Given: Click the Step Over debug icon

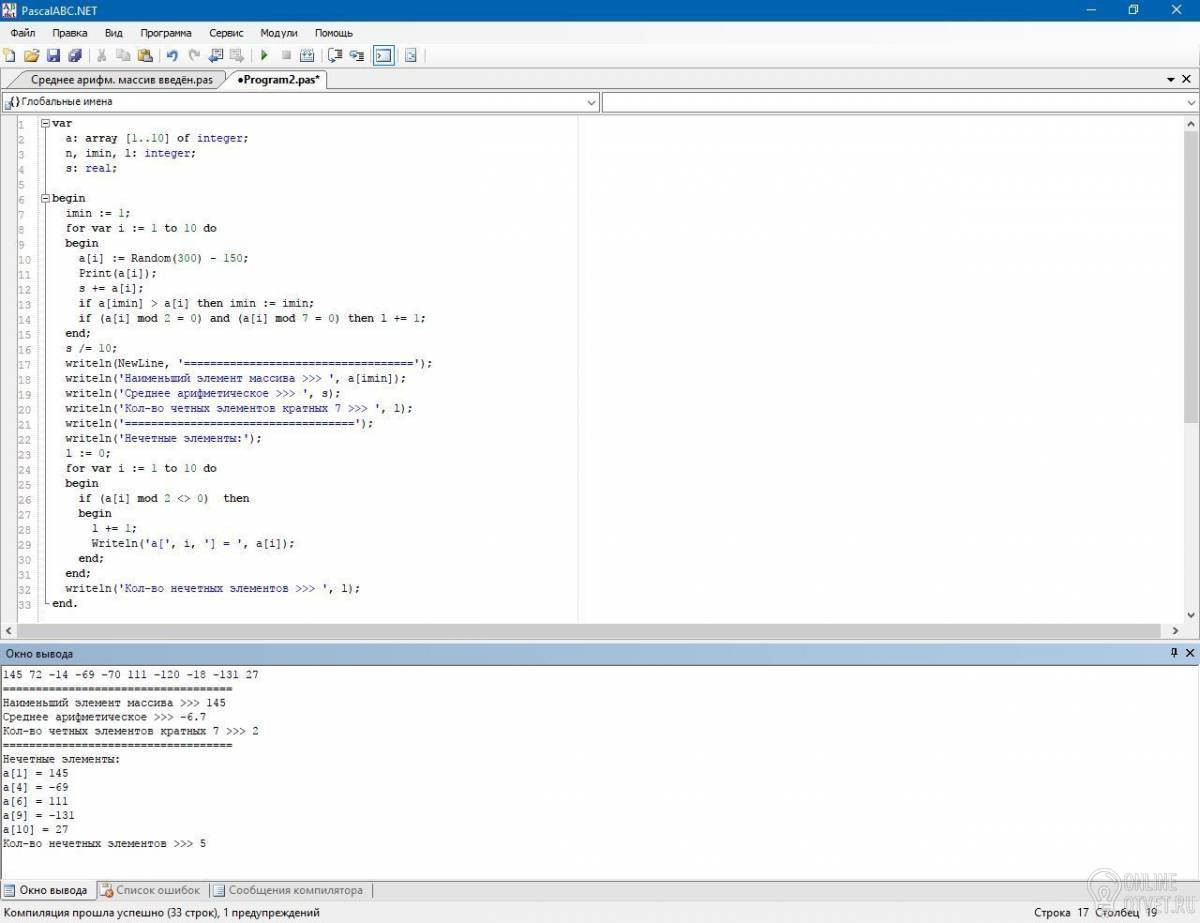Looking at the screenshot, I should (x=335, y=56).
